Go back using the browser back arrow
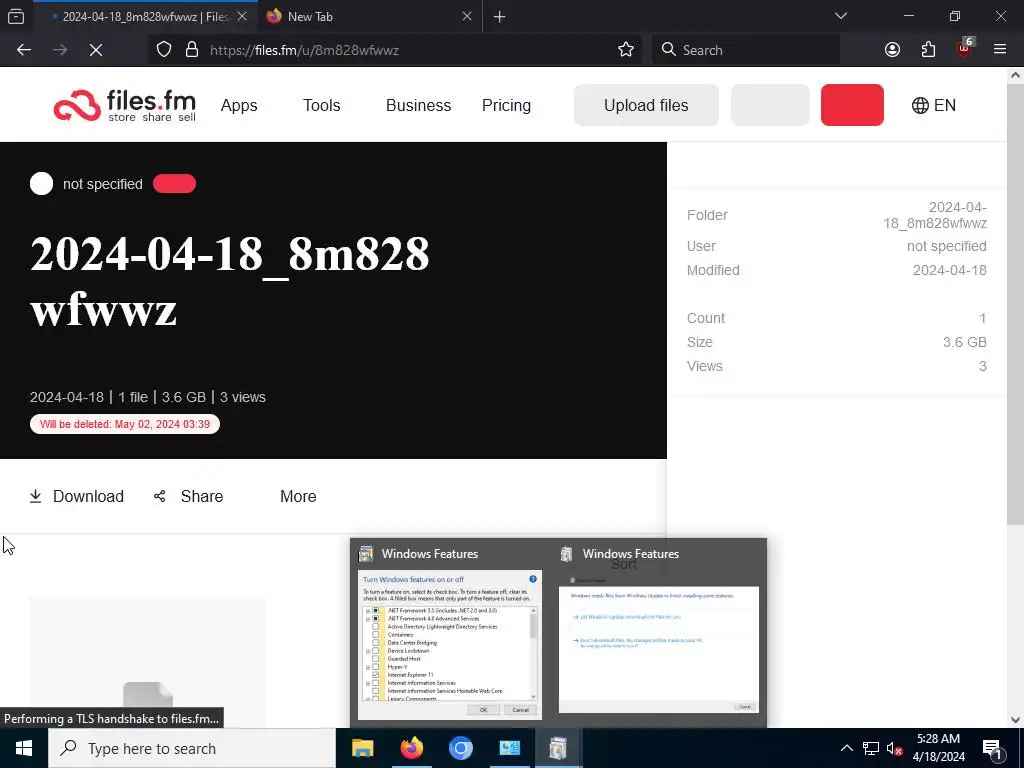Screen dimensions: 1024x768 [24, 50]
